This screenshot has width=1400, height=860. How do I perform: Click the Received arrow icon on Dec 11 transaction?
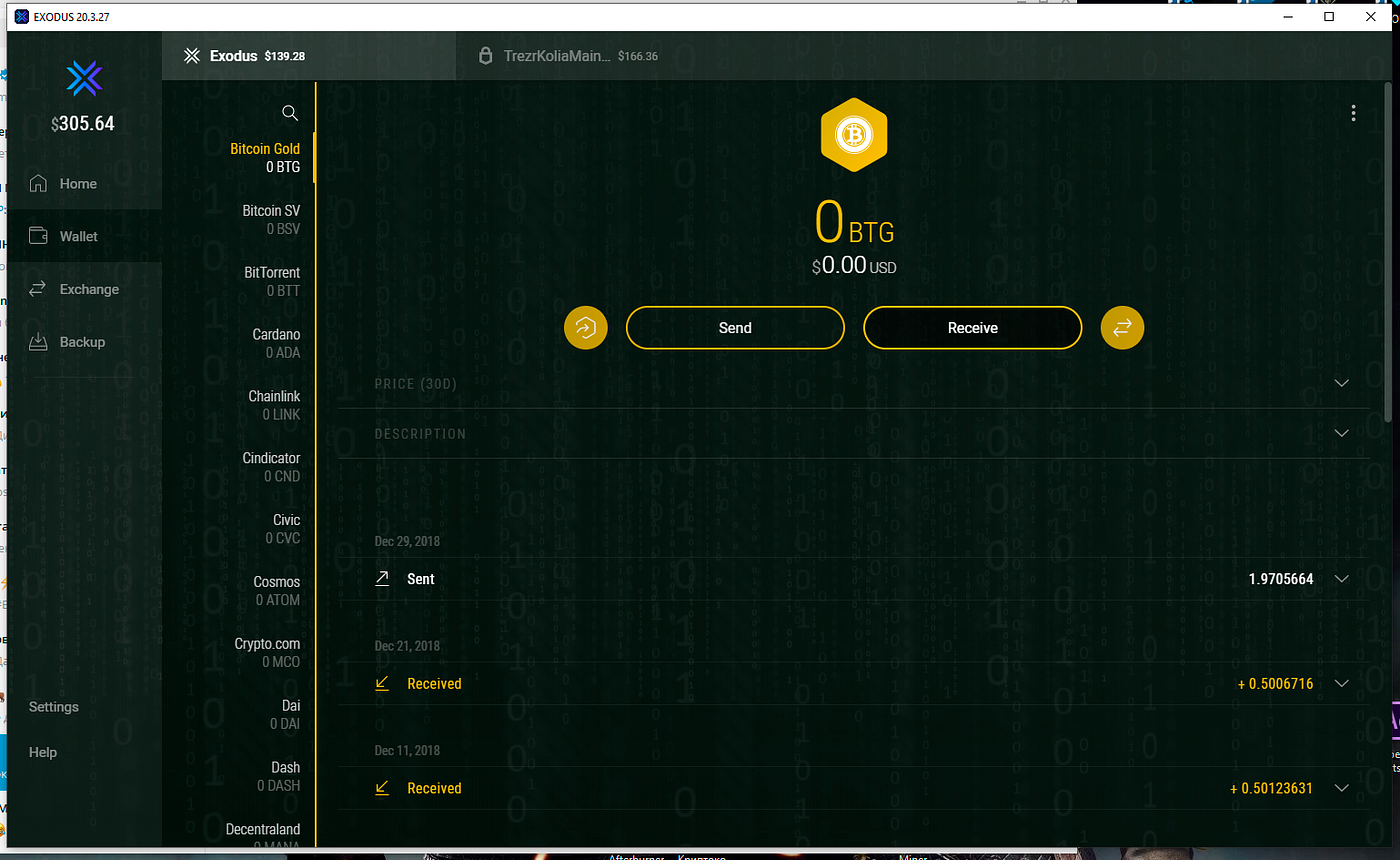[x=382, y=788]
